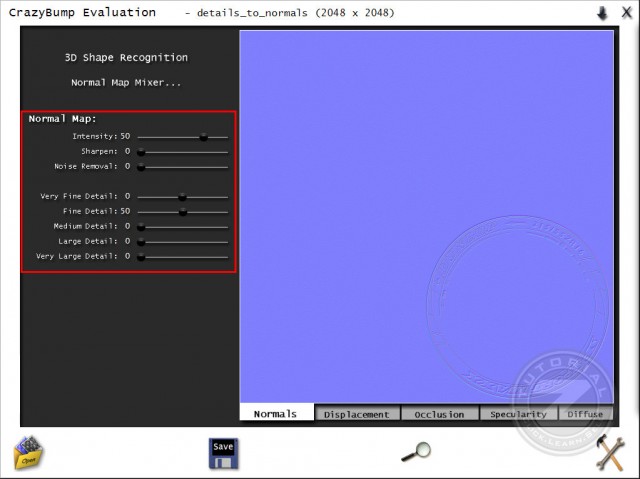Viewport: 640px width, 479px height.
Task: Click the Intensity slider track
Action: (x=182, y=136)
